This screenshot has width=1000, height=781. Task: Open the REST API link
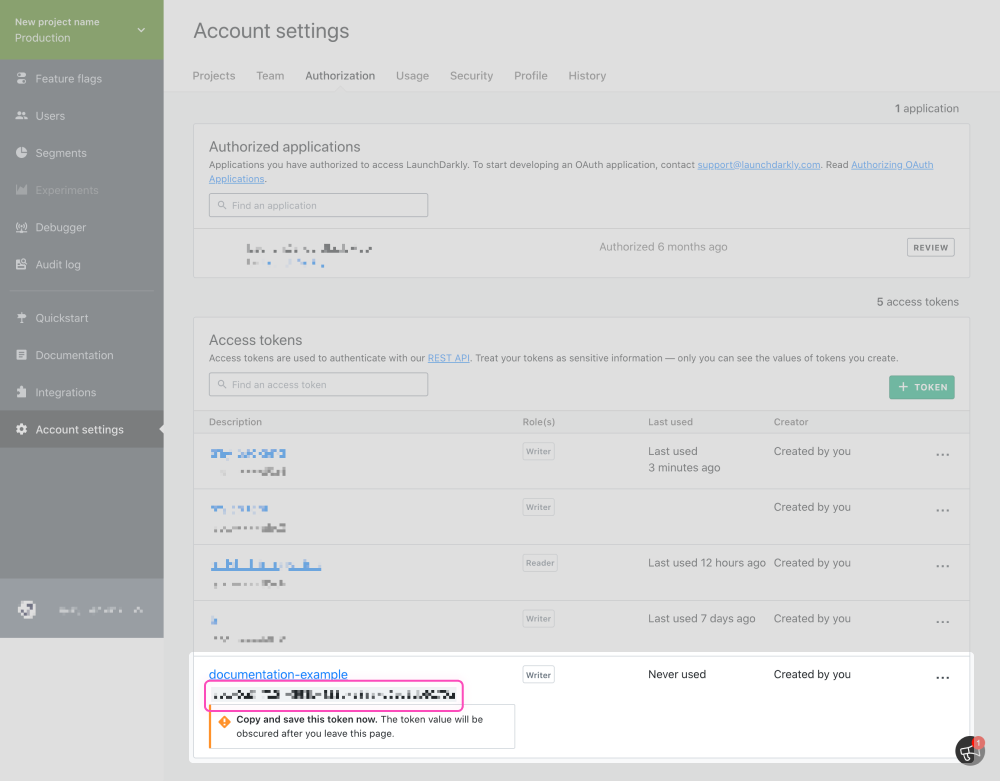[x=448, y=359]
